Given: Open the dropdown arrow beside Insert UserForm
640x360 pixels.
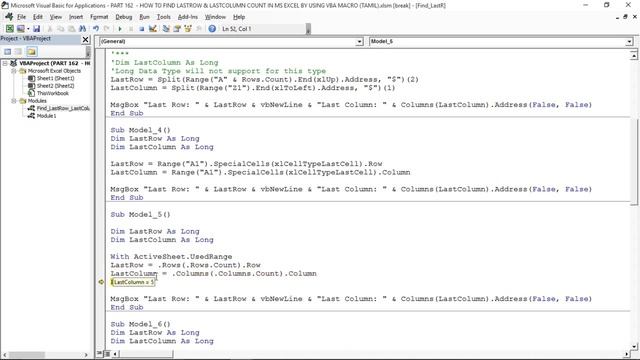Looking at the screenshot, I should pos(28,29).
